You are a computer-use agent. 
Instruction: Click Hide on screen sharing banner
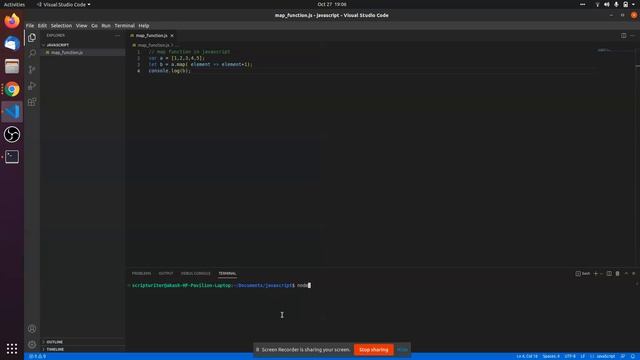click(402, 349)
